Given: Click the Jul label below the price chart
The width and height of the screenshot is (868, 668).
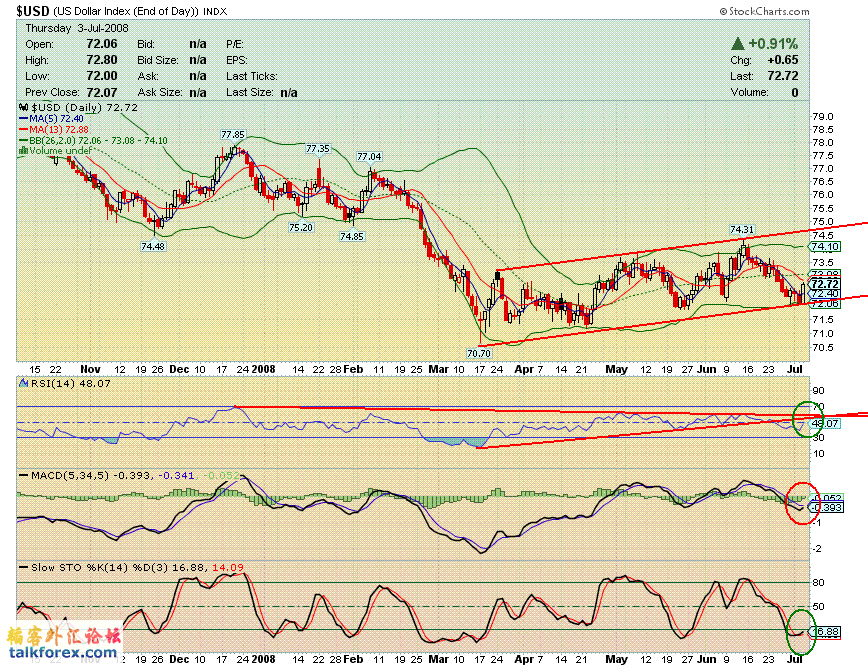Looking at the screenshot, I should [795, 369].
